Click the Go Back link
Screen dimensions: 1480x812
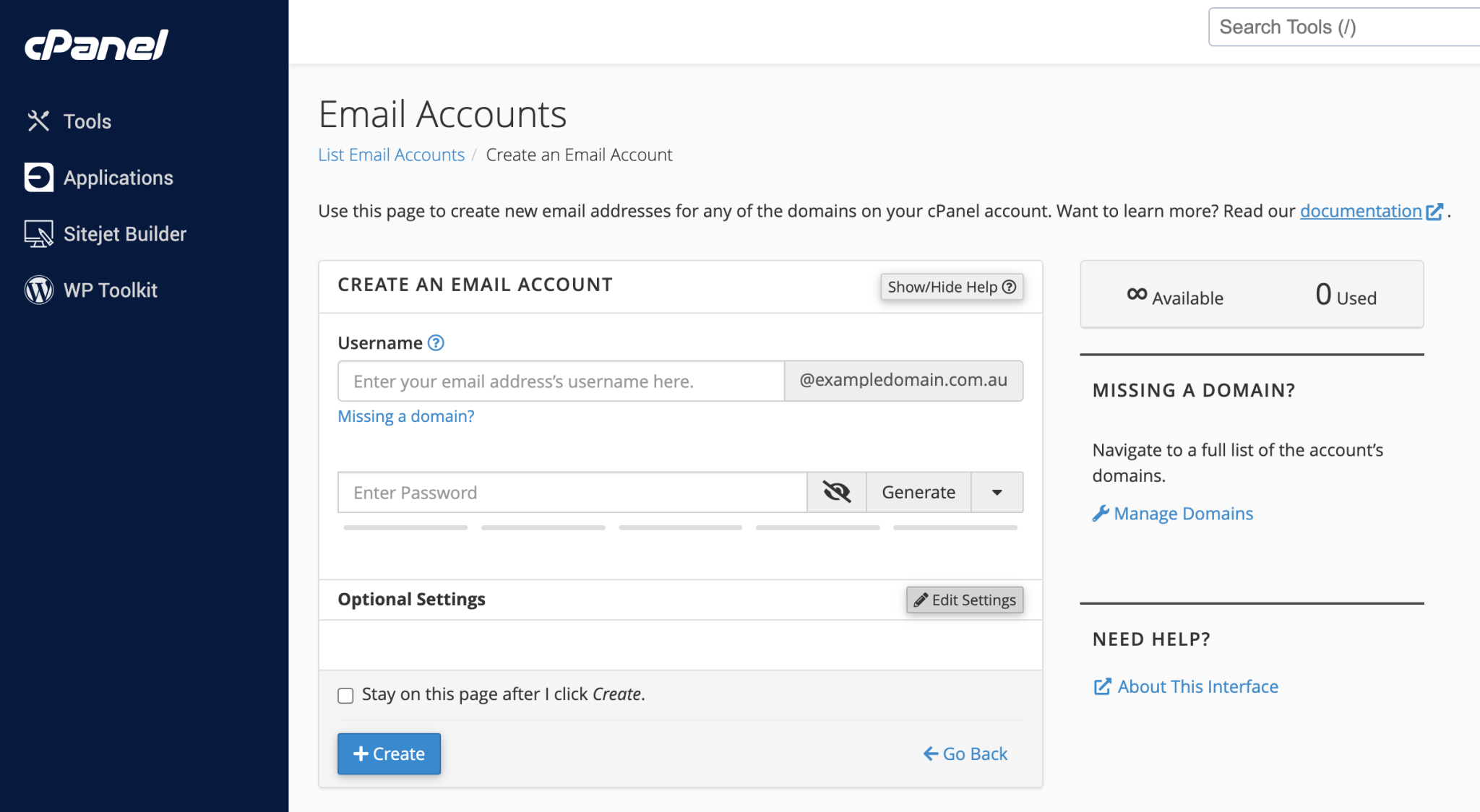coord(965,753)
